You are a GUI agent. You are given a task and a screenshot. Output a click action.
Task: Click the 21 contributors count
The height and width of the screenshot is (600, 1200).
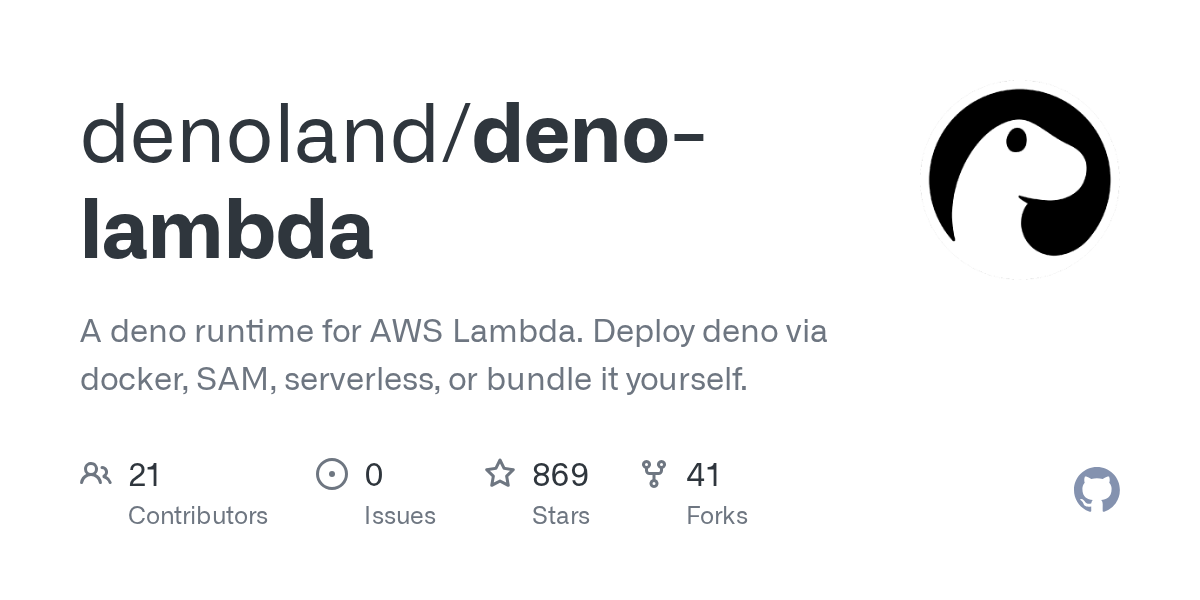[x=144, y=475]
